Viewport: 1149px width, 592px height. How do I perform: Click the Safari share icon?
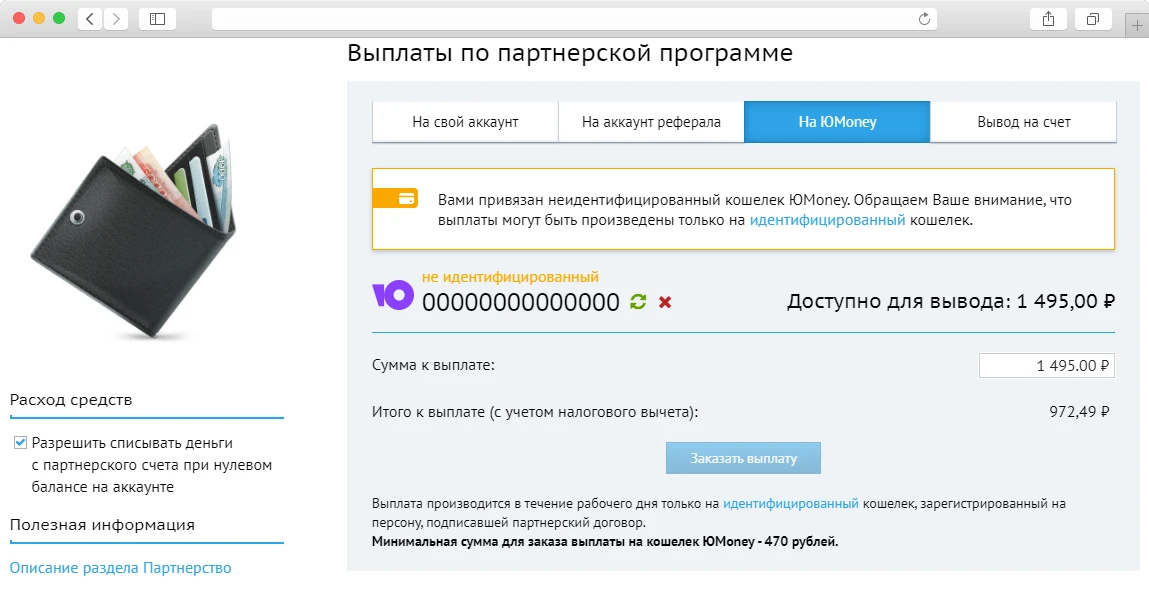click(x=1047, y=18)
